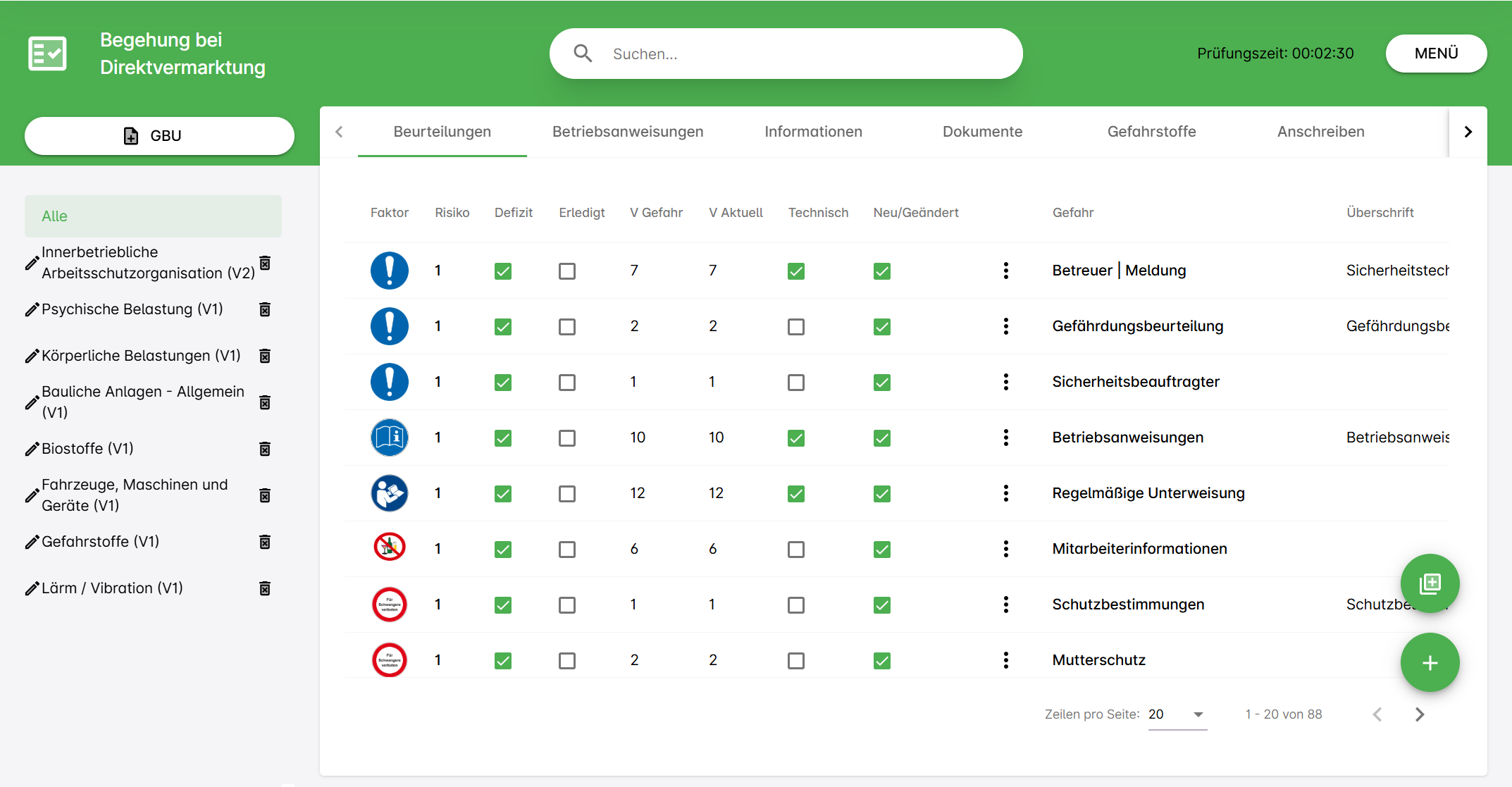Click the duplicate library floating button
The image size is (1512, 787).
1430,583
